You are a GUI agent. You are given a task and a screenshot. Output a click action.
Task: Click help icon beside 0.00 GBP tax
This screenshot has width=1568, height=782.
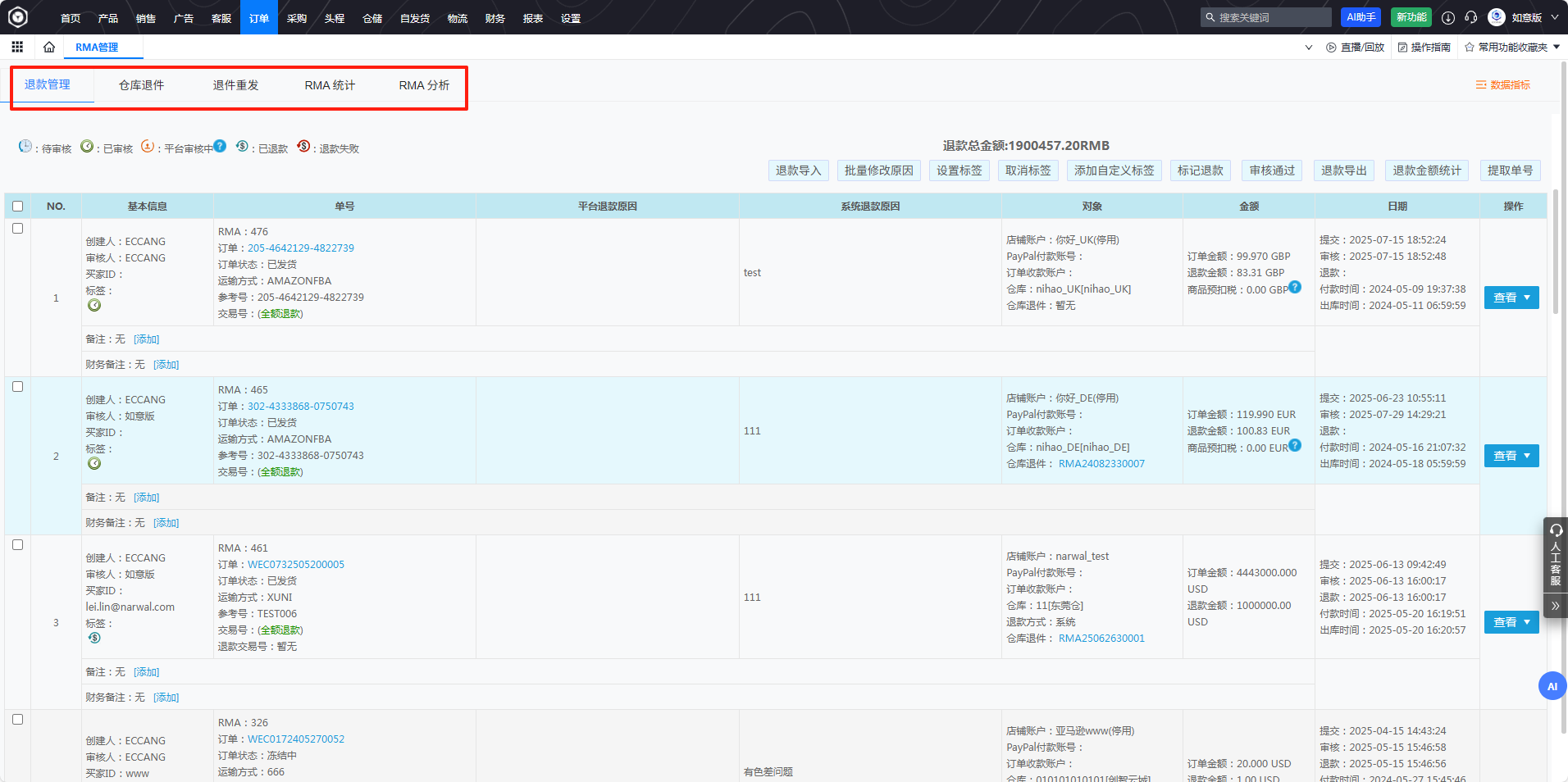[x=1295, y=287]
